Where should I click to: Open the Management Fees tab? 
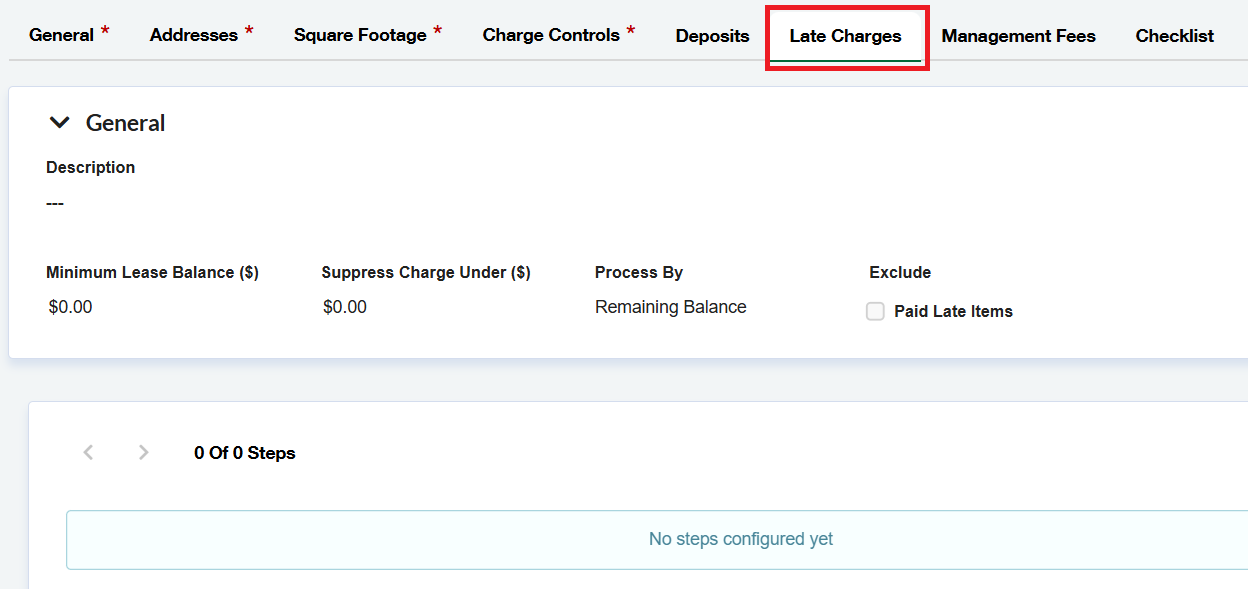[x=1018, y=36]
